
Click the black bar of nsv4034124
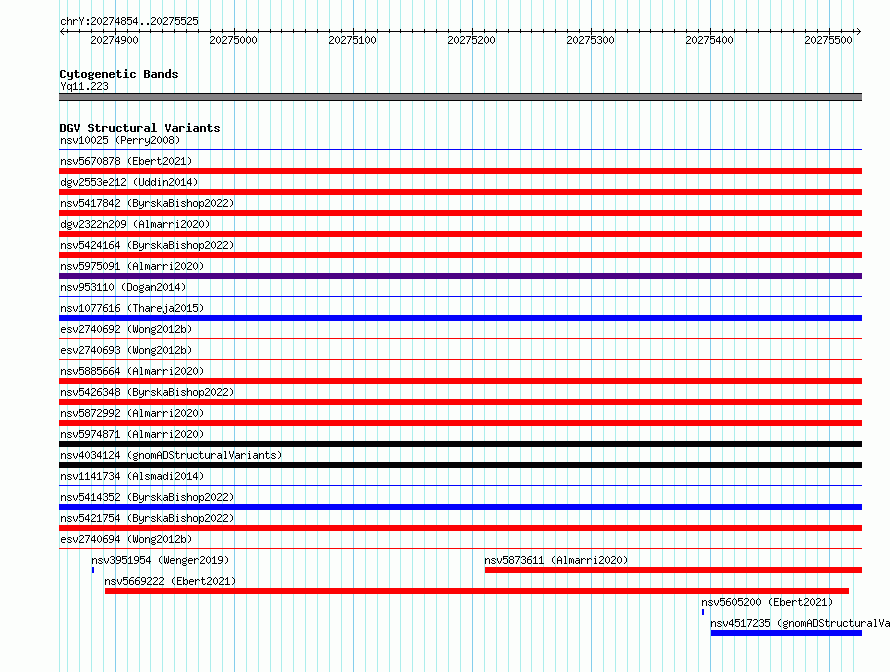click(x=460, y=465)
